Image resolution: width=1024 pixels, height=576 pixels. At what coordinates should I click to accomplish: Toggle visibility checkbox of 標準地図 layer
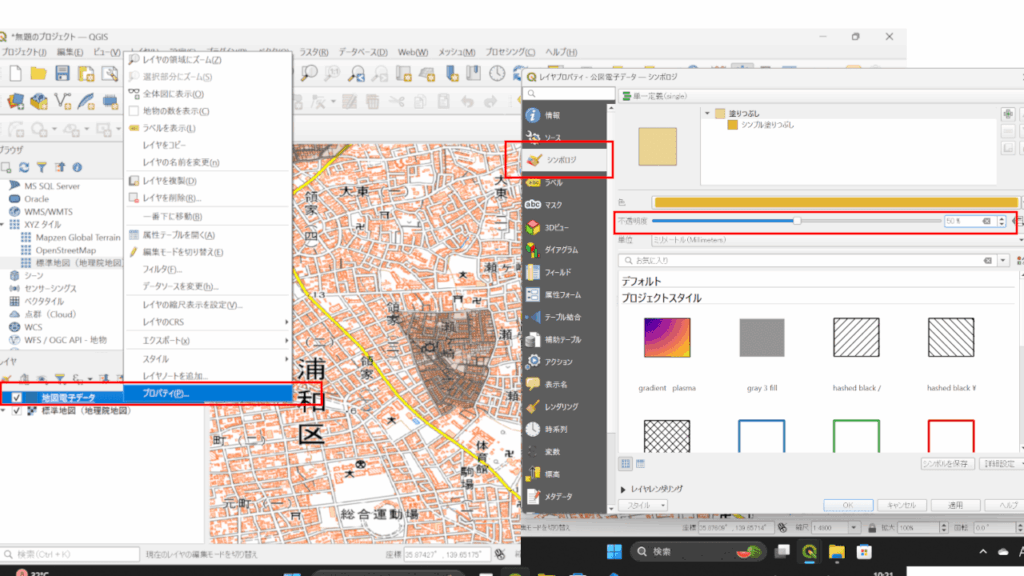click(16, 411)
